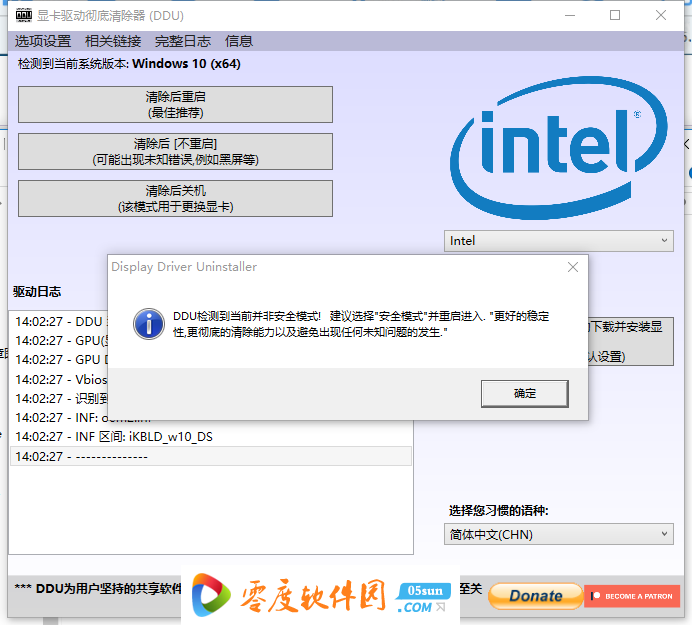Open the 完整日志 menu
This screenshot has height=625, width=692.
pos(183,41)
